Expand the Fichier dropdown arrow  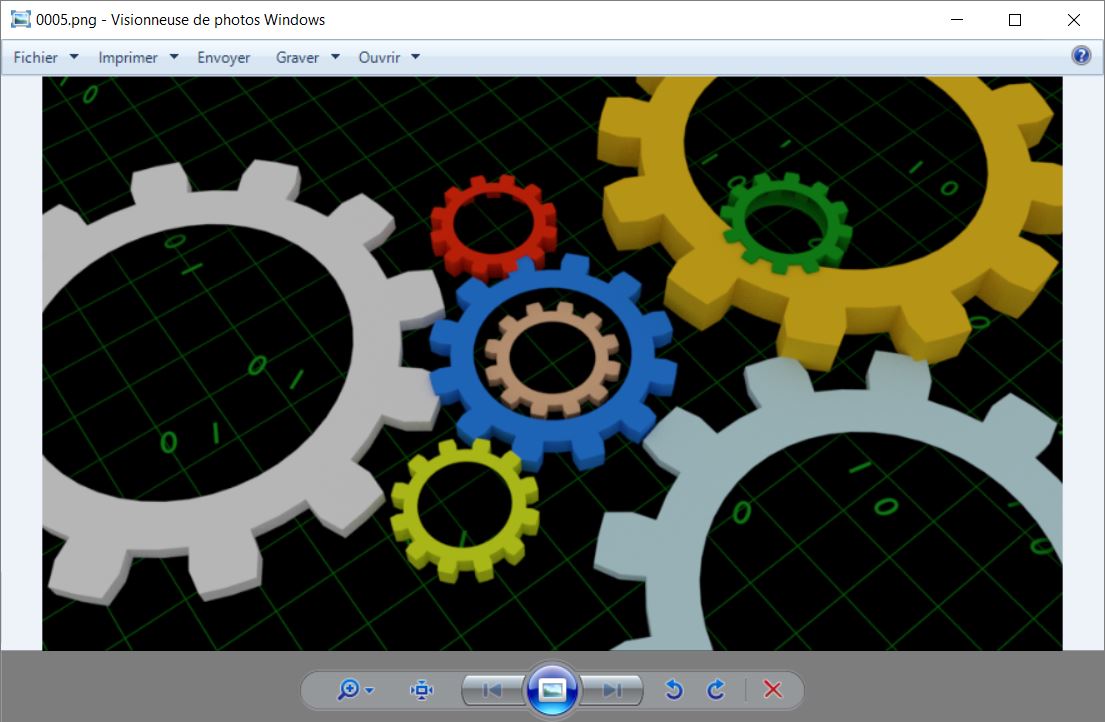74,57
